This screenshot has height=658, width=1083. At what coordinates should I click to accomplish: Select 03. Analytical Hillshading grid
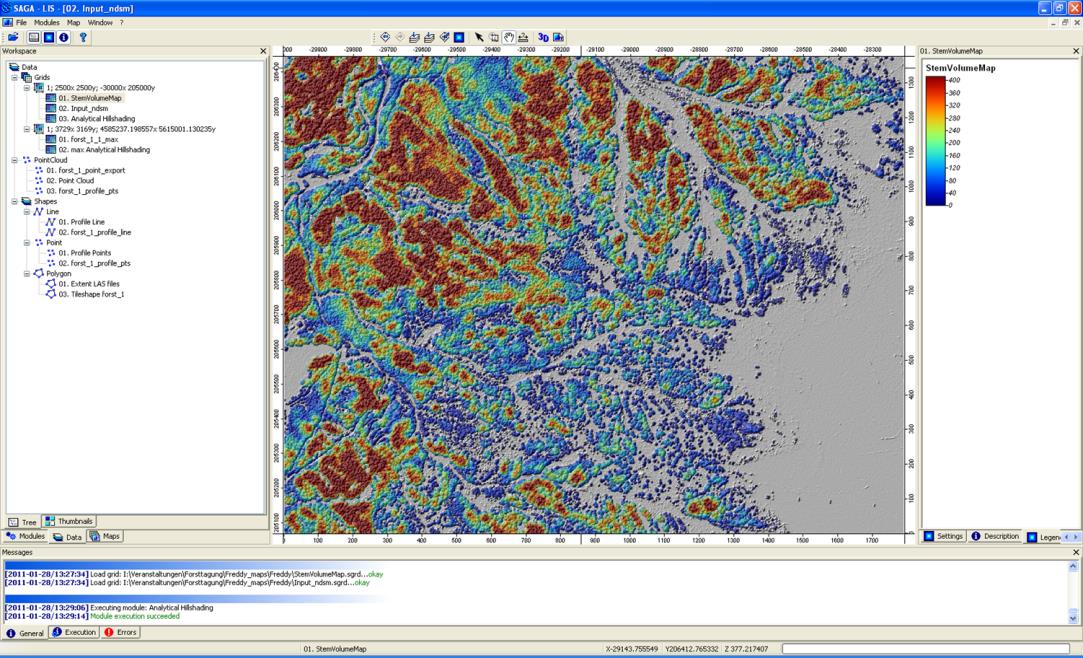[97, 119]
